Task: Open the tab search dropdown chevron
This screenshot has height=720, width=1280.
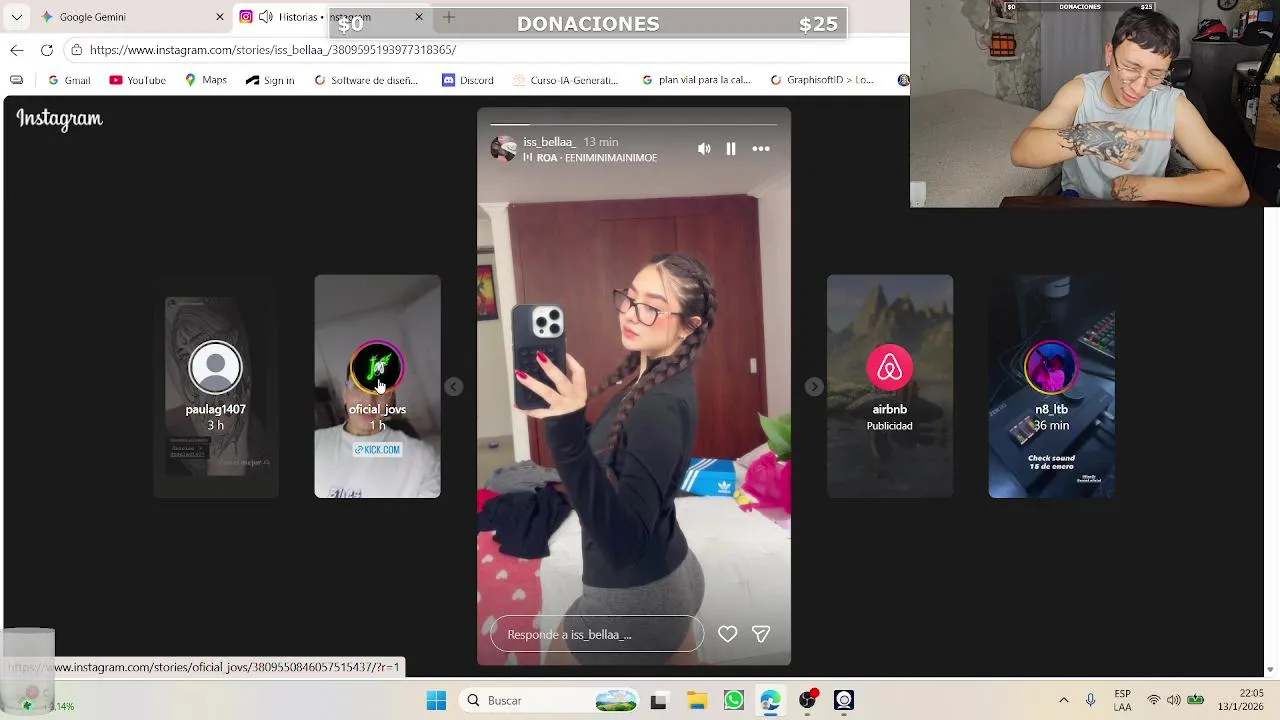Action: pyautogui.click(x=16, y=17)
